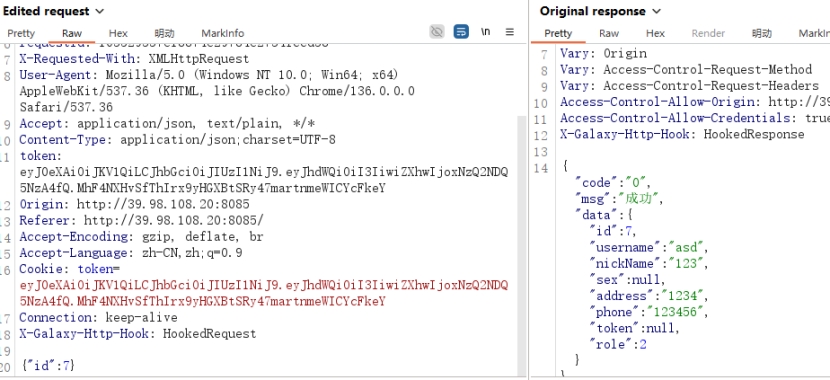Click the Connection: keep-alive line
Image resolution: width=830 pixels, height=380 pixels.
click(x=98, y=318)
